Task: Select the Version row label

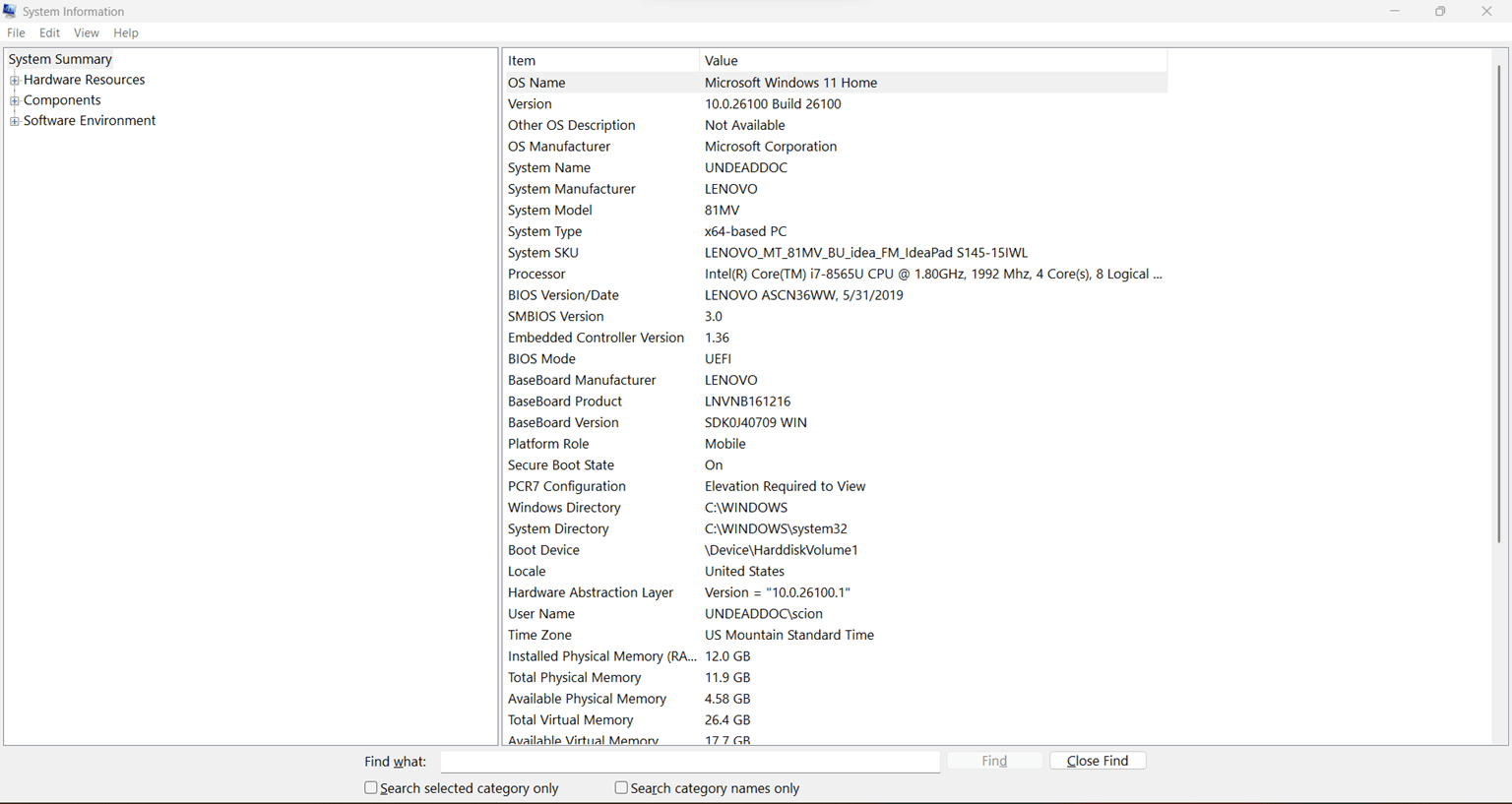Action: click(x=530, y=104)
